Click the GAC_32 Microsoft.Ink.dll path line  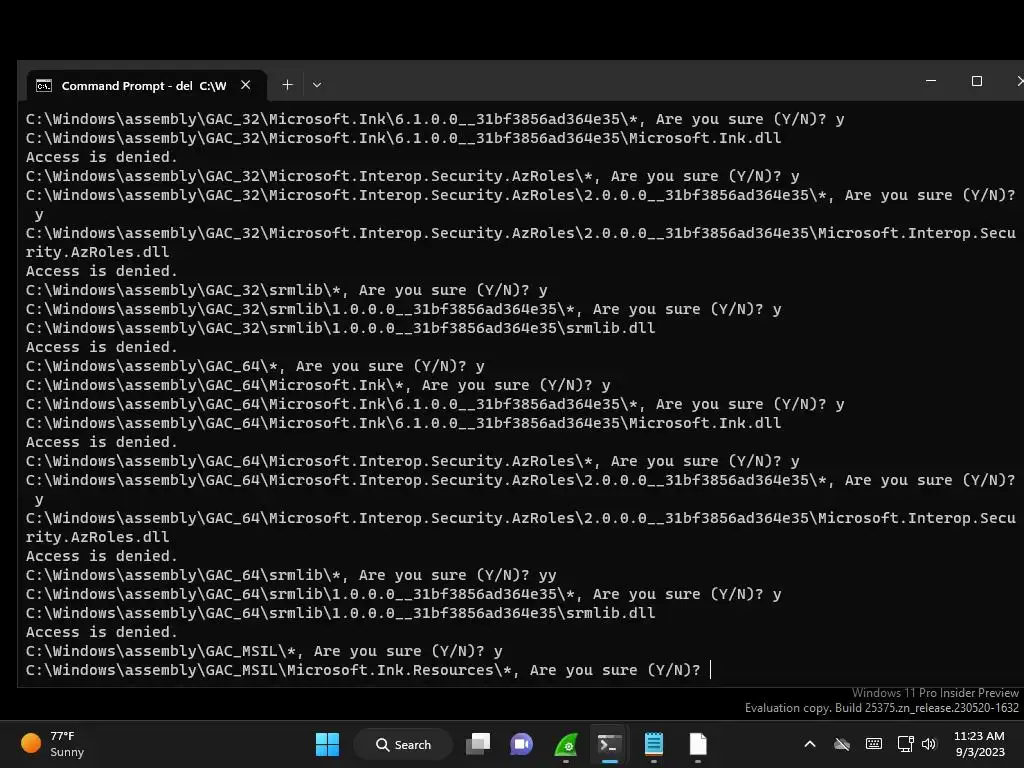404,138
